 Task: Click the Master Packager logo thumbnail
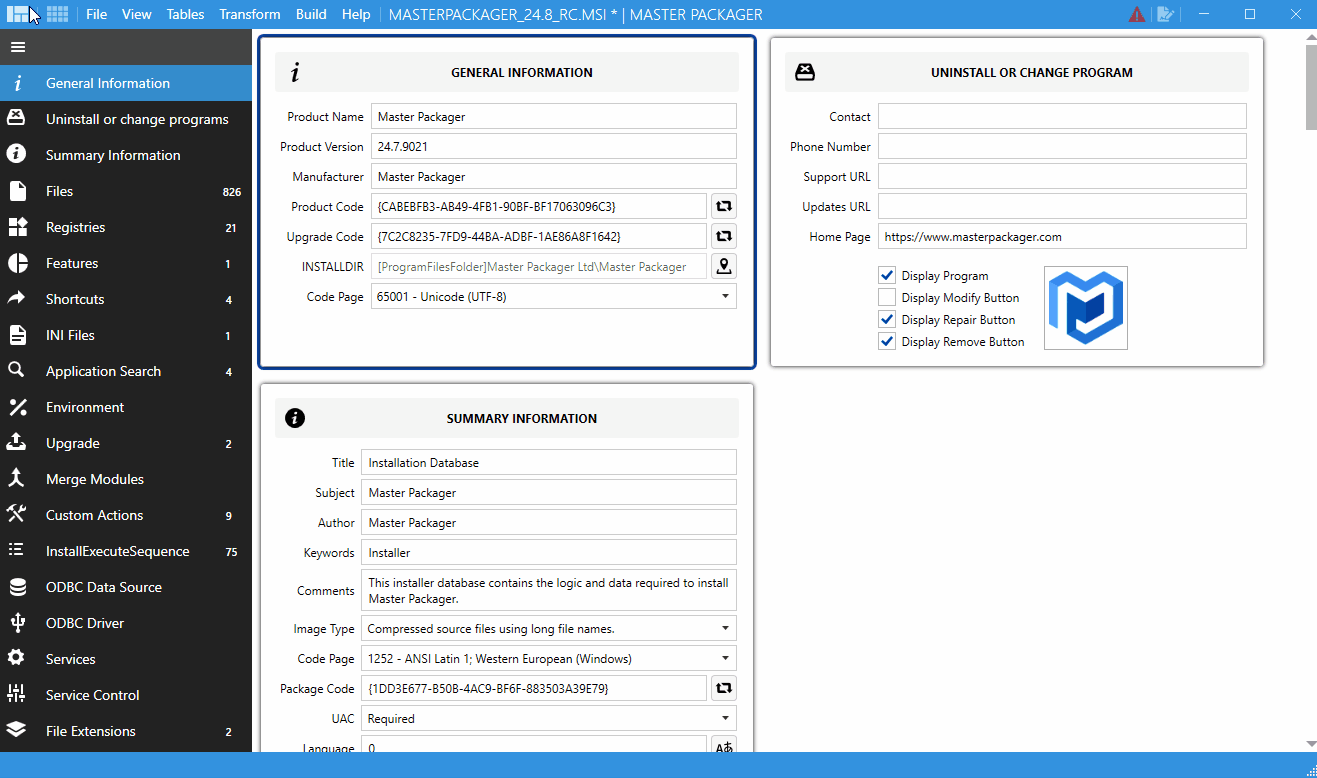(x=1086, y=308)
